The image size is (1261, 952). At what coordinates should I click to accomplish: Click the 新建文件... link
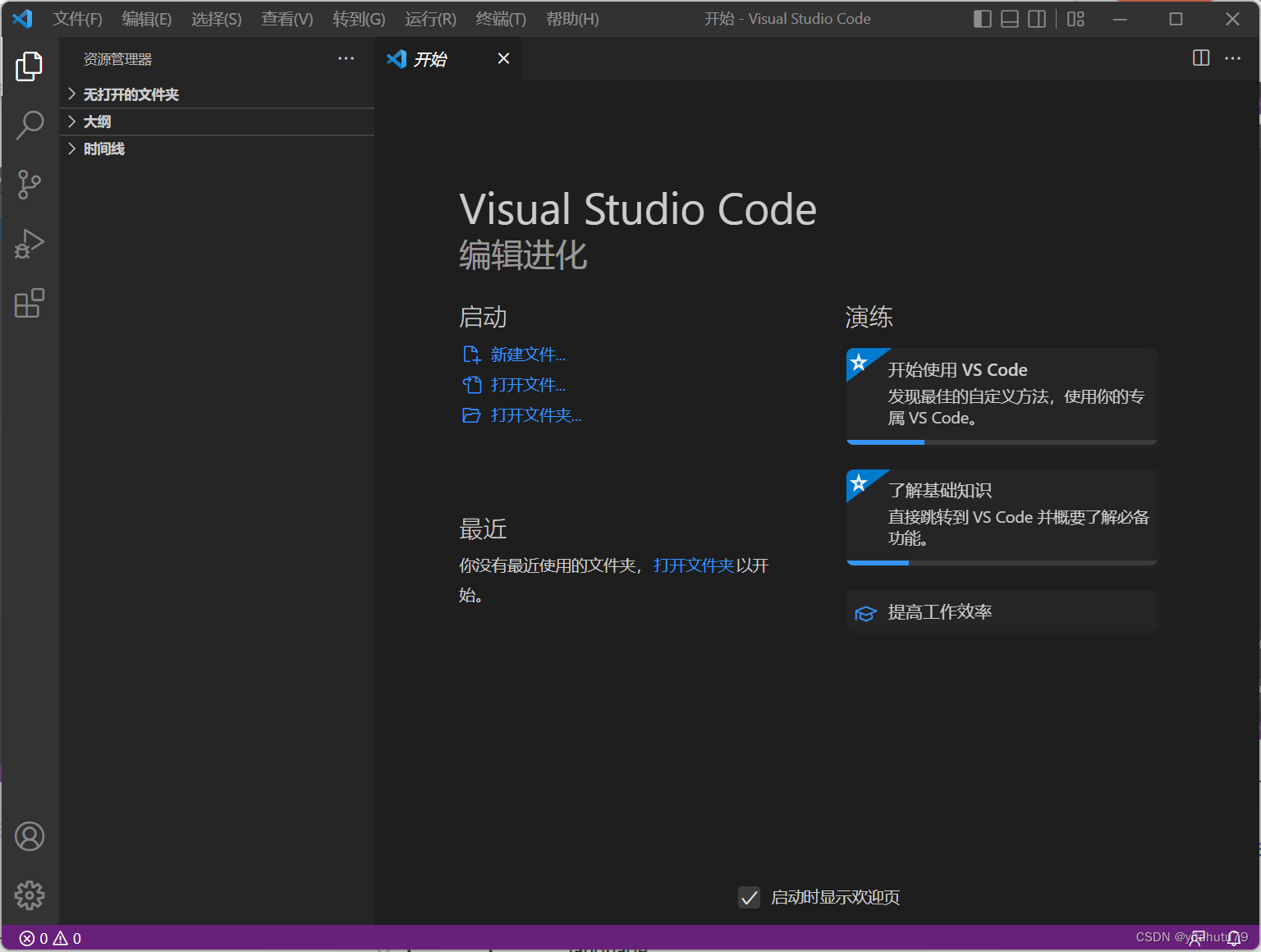click(527, 355)
